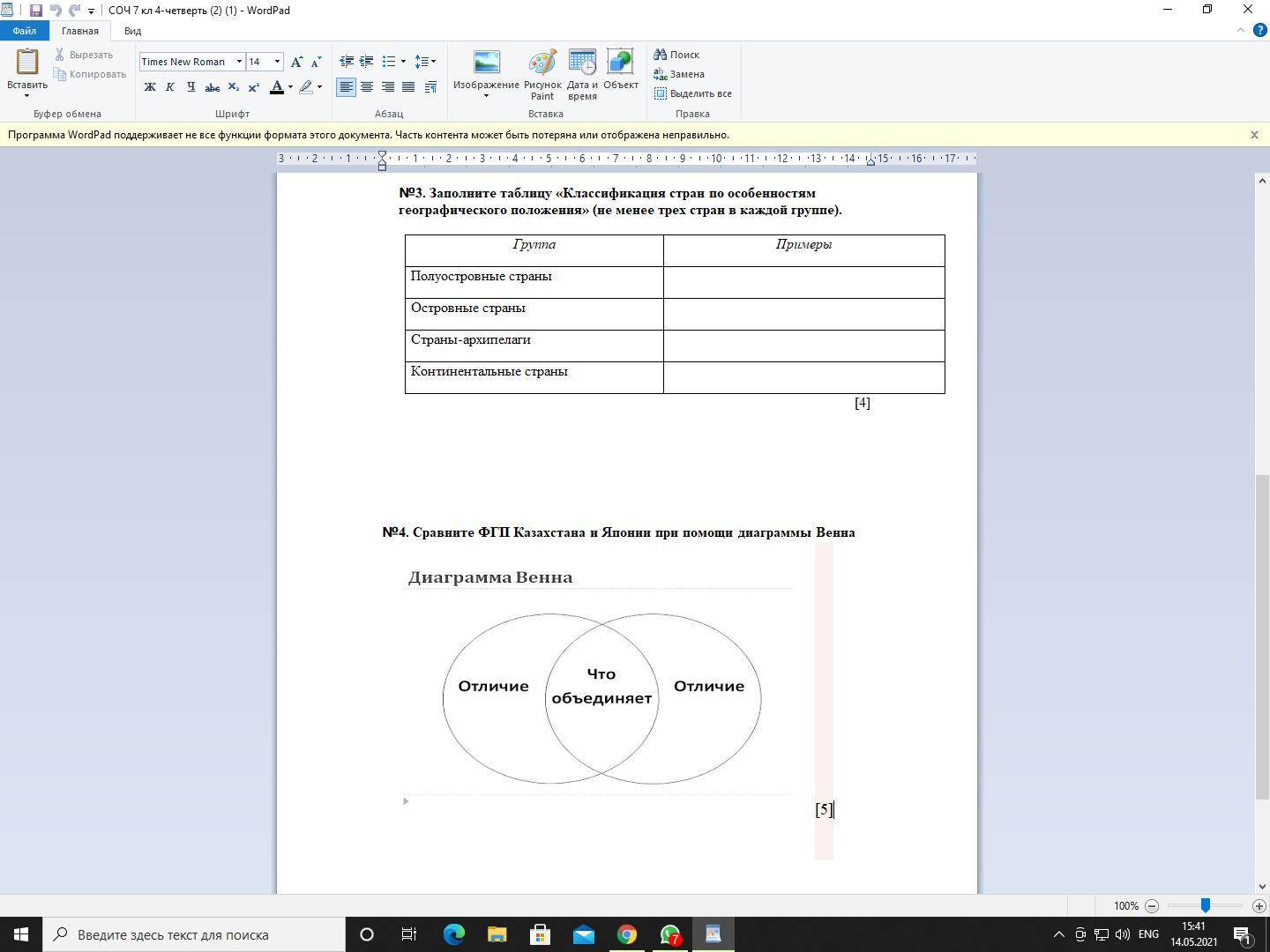This screenshot has width=1270, height=952.
Task: Click the Замена (Replace) button
Action: pyautogui.click(x=679, y=74)
